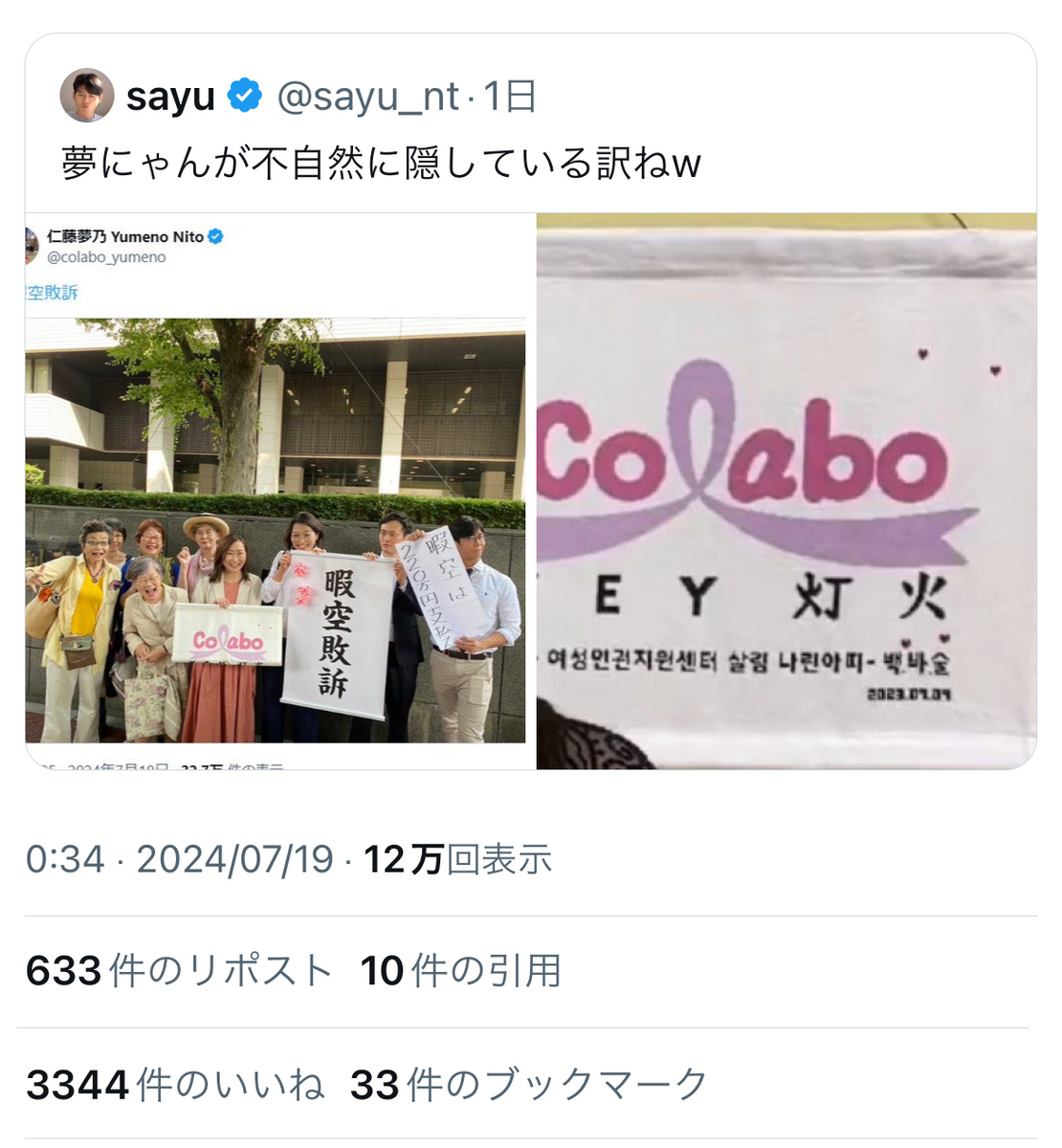The image size is (1062, 1148).
Task: Open the 33件のブックマーク count
Action: click(529, 1085)
